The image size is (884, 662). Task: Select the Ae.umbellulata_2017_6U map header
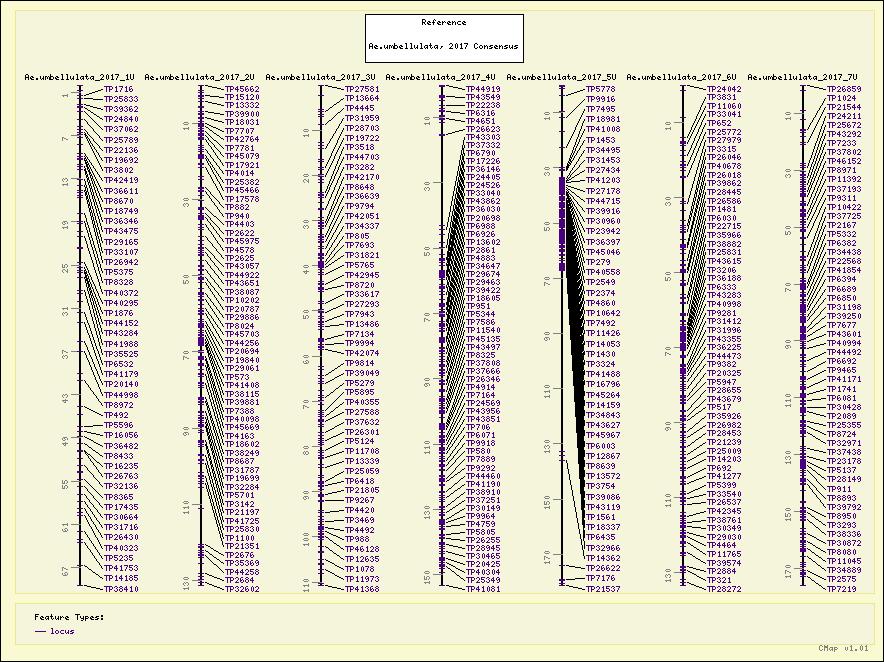click(682, 77)
